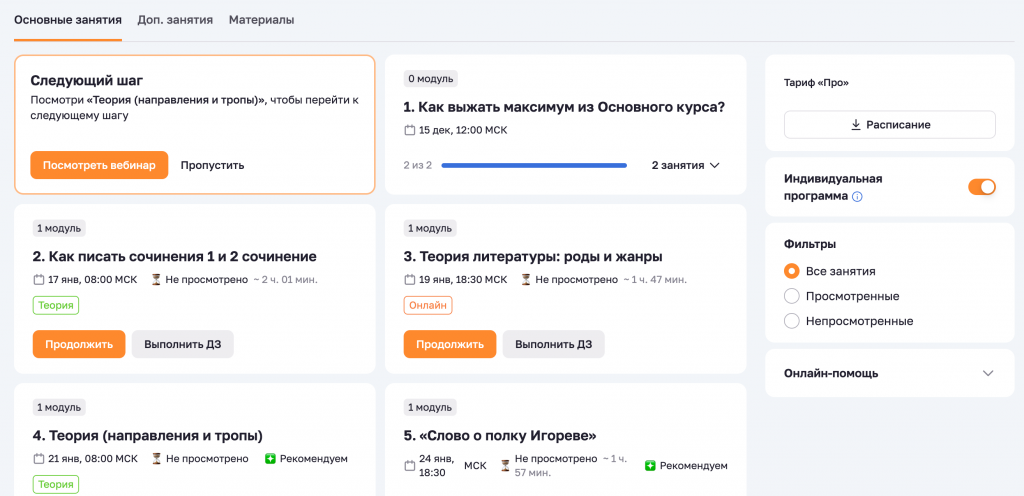Click green Рекомендуем icon in lesson 5 card
This screenshot has width=1024, height=496.
pyautogui.click(x=650, y=466)
